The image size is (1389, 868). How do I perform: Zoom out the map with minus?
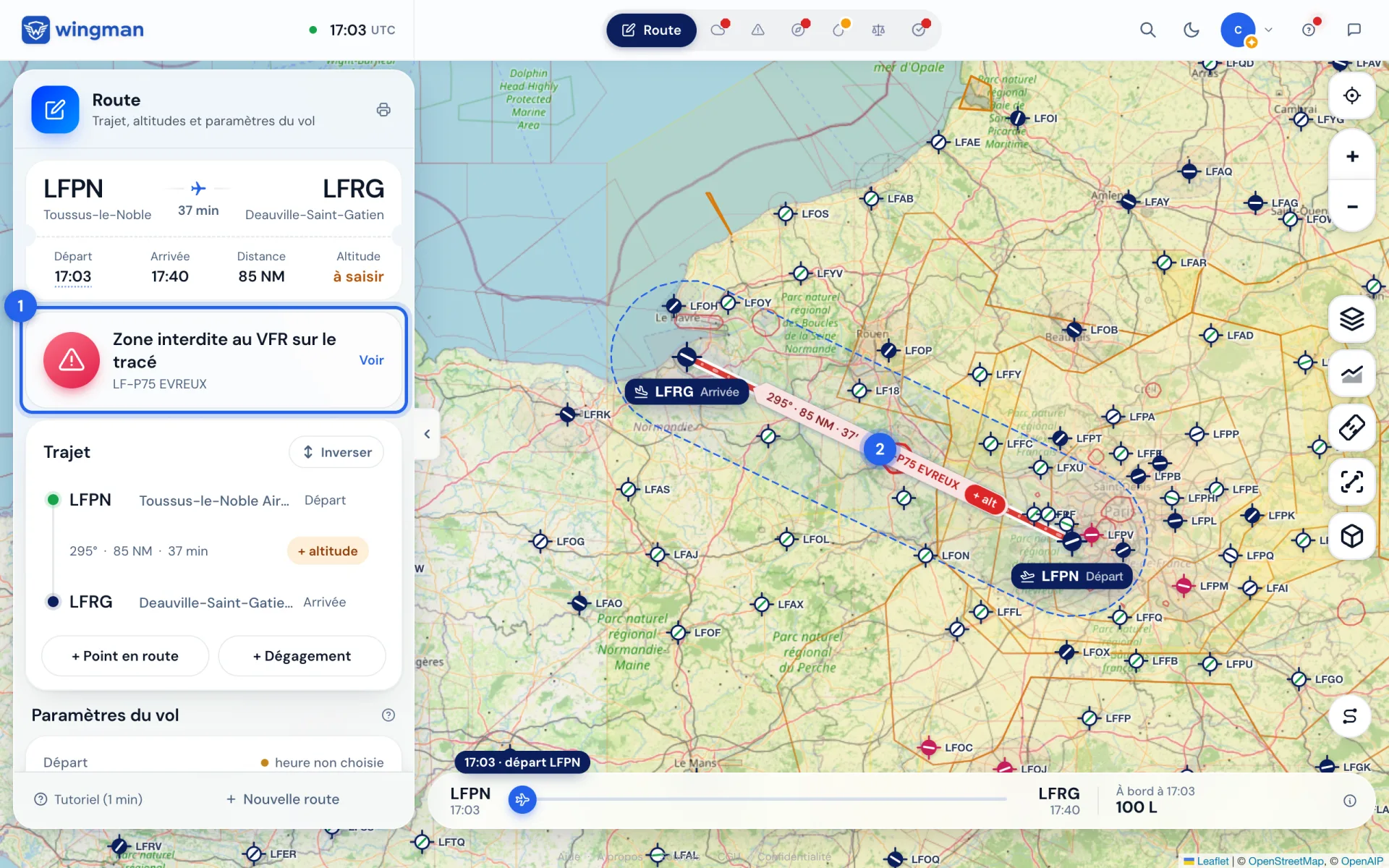(x=1351, y=206)
